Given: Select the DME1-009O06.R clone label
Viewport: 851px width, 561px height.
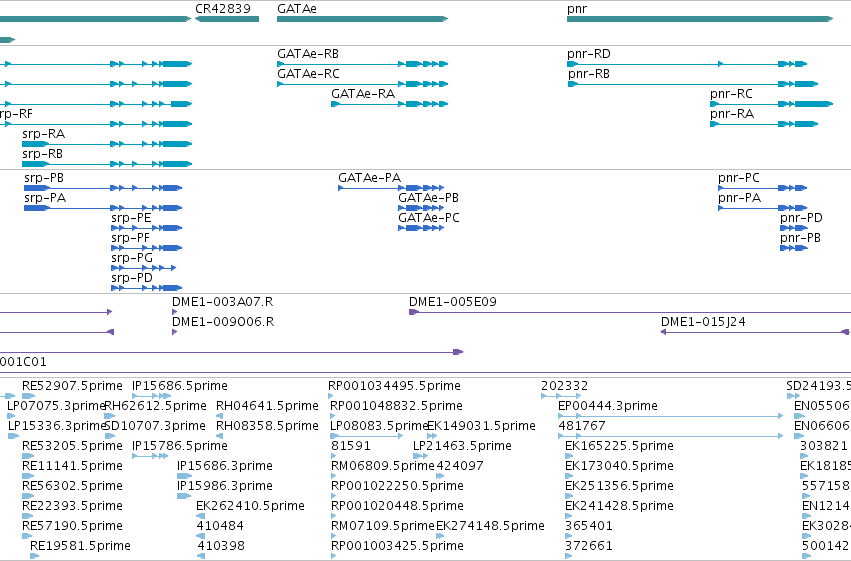Looking at the screenshot, I should click(223, 322).
